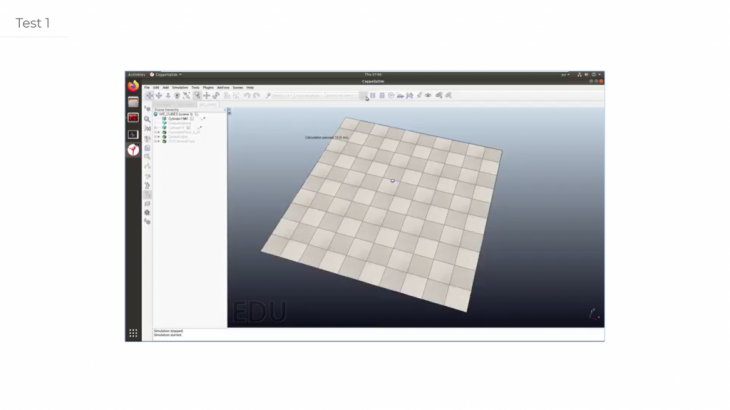Click the Firefox icon in dock
This screenshot has height=410, width=730.
pyautogui.click(x=133, y=86)
